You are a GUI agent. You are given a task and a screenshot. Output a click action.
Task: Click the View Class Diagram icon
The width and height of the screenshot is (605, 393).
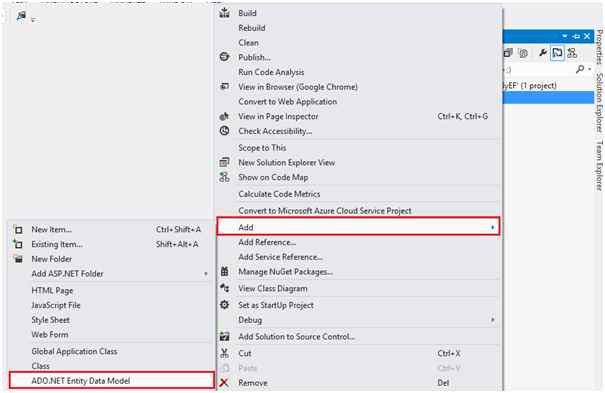[x=224, y=288]
